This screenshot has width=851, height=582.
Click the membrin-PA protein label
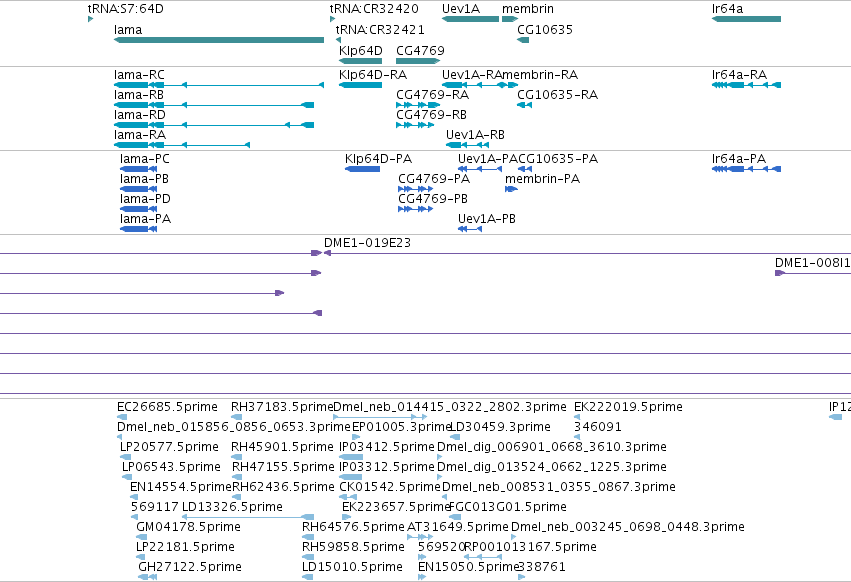point(542,179)
